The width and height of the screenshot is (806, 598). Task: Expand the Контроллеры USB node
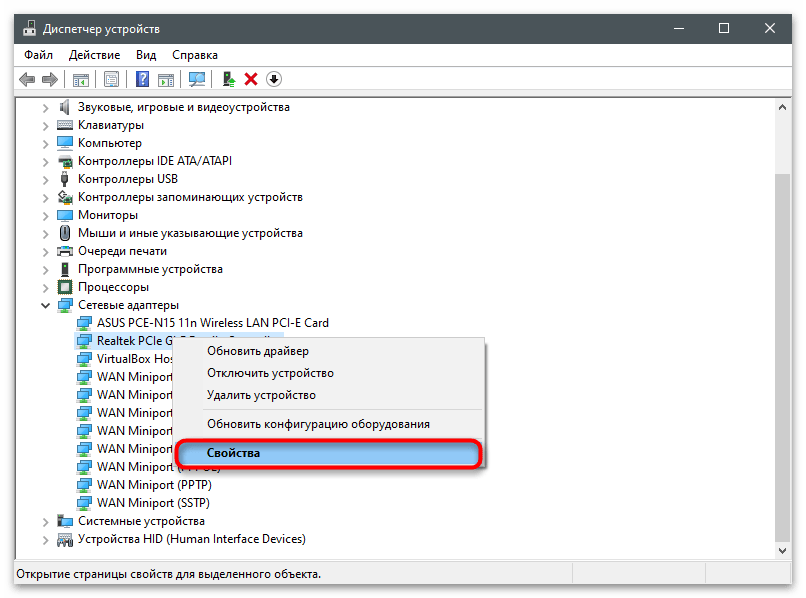click(x=45, y=179)
